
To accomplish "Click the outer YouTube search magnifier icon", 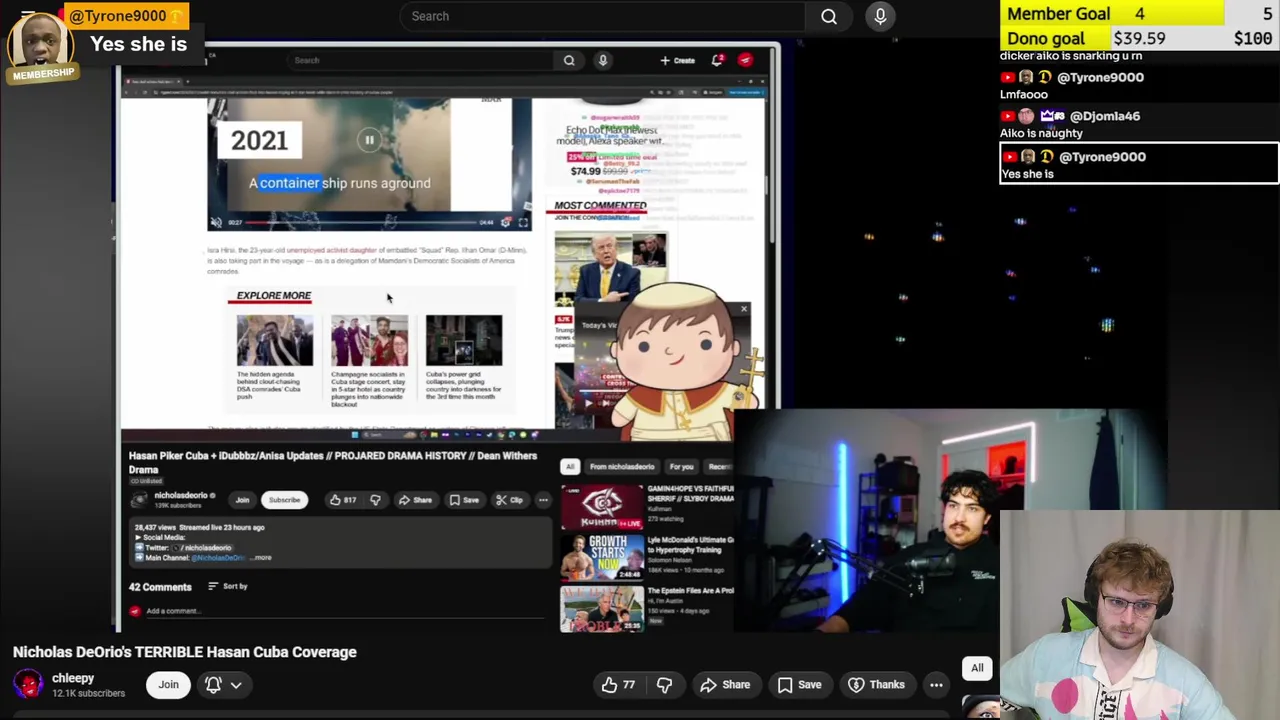I will coord(829,16).
